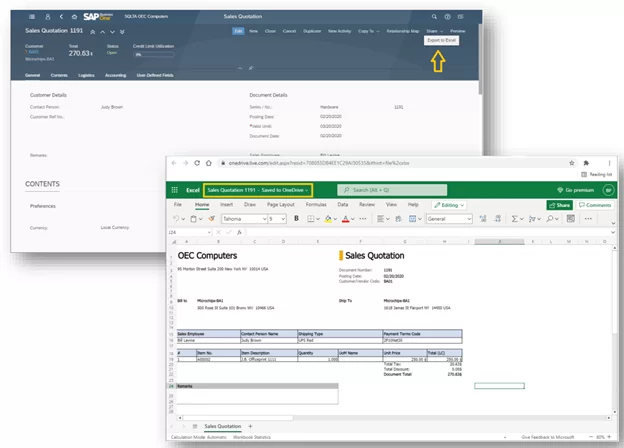Click the AutoSum sigma icon

click(x=515, y=219)
